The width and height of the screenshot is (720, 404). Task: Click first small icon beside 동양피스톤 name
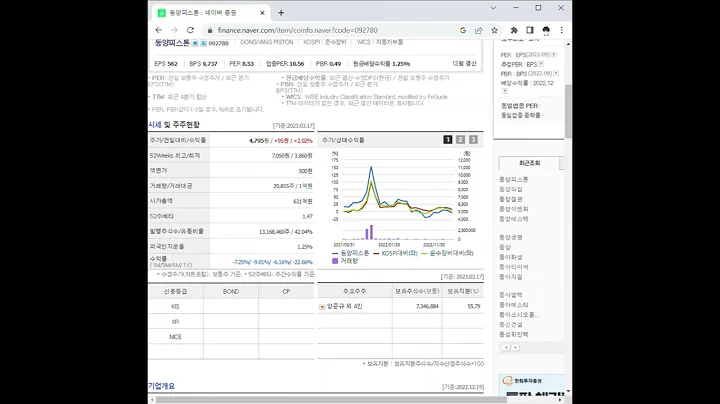click(x=195, y=43)
